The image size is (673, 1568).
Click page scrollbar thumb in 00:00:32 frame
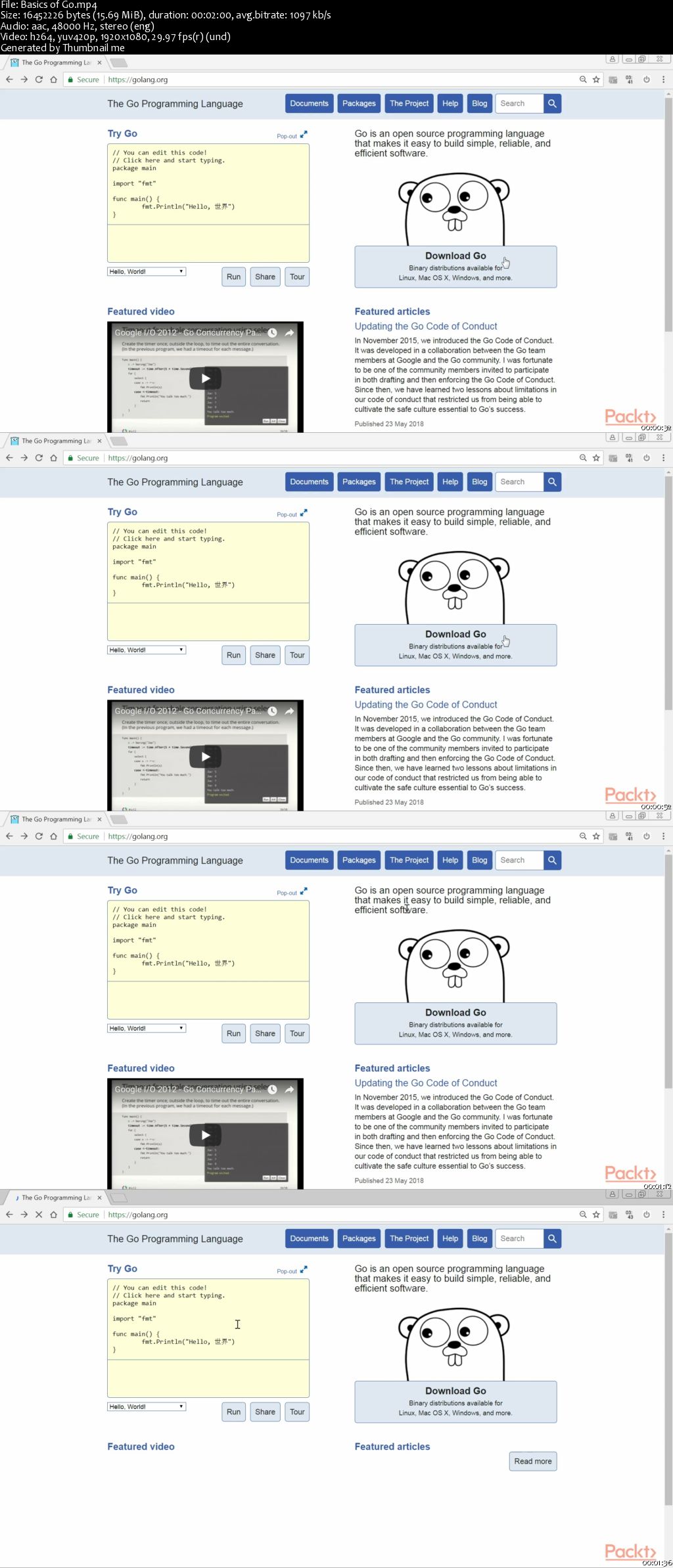(668, 215)
